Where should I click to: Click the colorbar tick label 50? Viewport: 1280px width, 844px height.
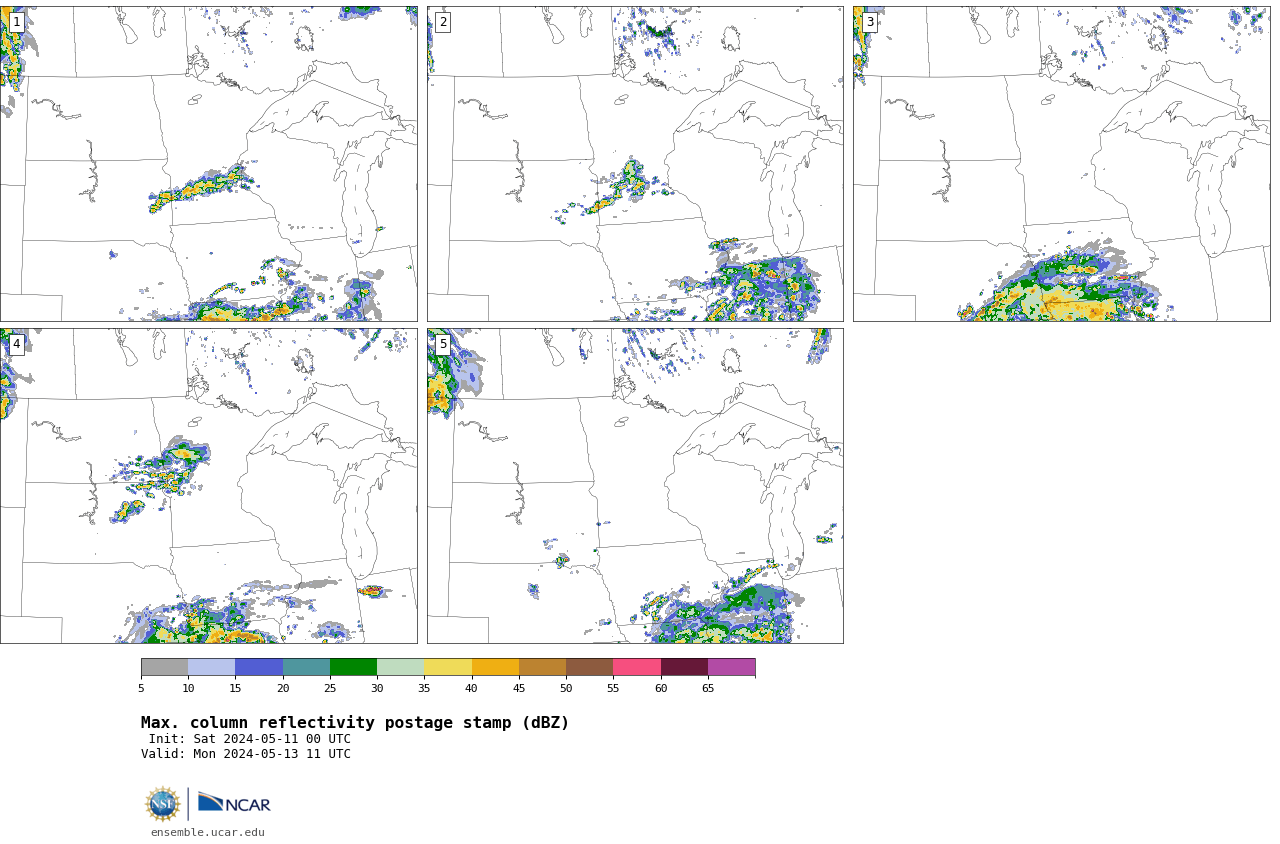tap(566, 688)
